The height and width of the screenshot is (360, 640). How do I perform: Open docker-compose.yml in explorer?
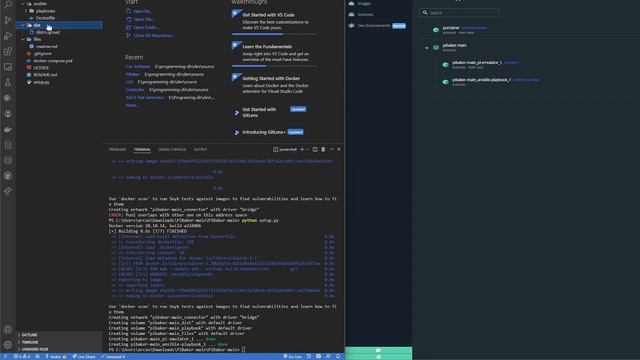[x=53, y=61]
